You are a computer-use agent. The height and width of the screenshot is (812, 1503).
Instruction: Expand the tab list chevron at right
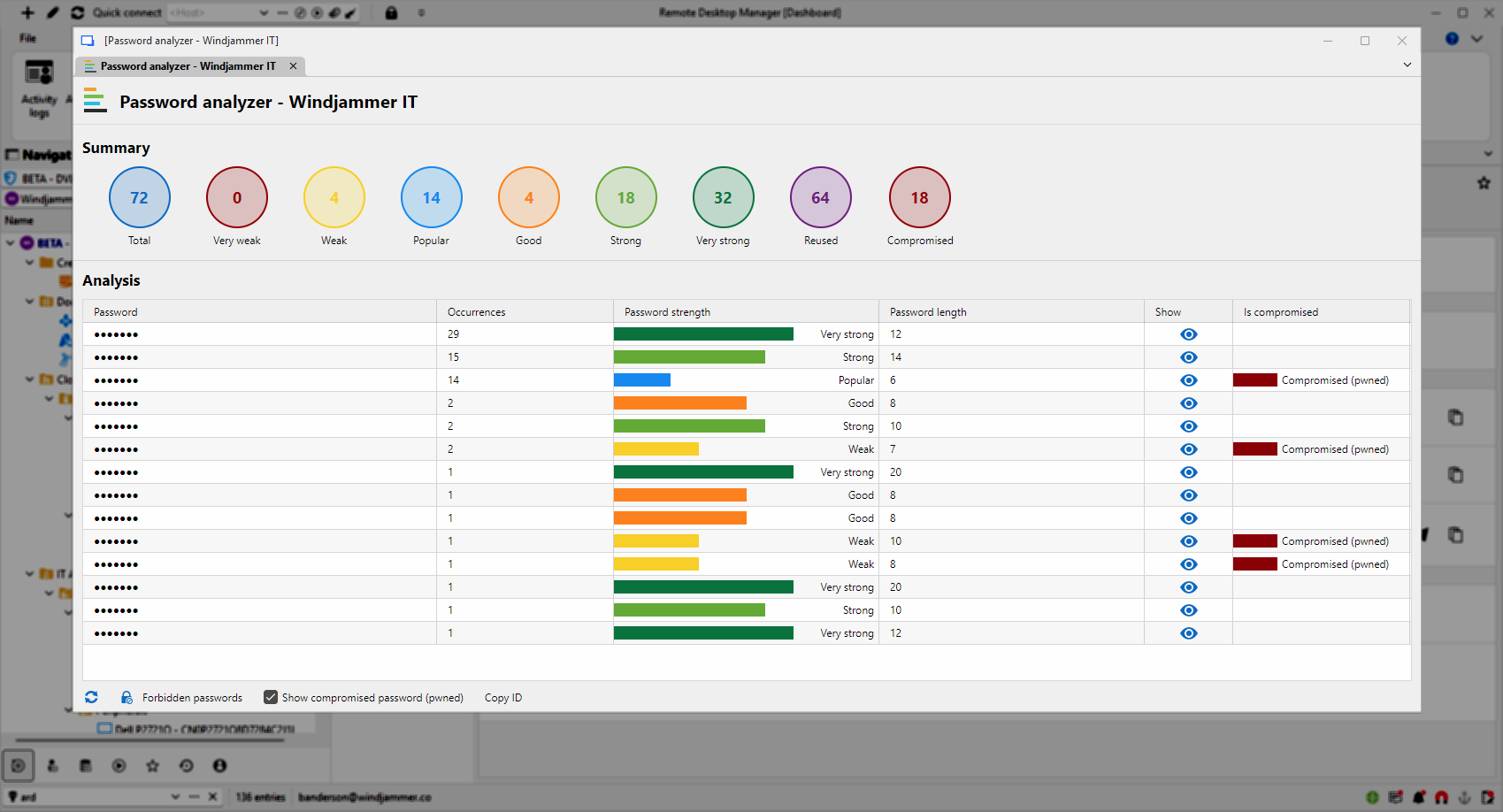click(x=1407, y=65)
